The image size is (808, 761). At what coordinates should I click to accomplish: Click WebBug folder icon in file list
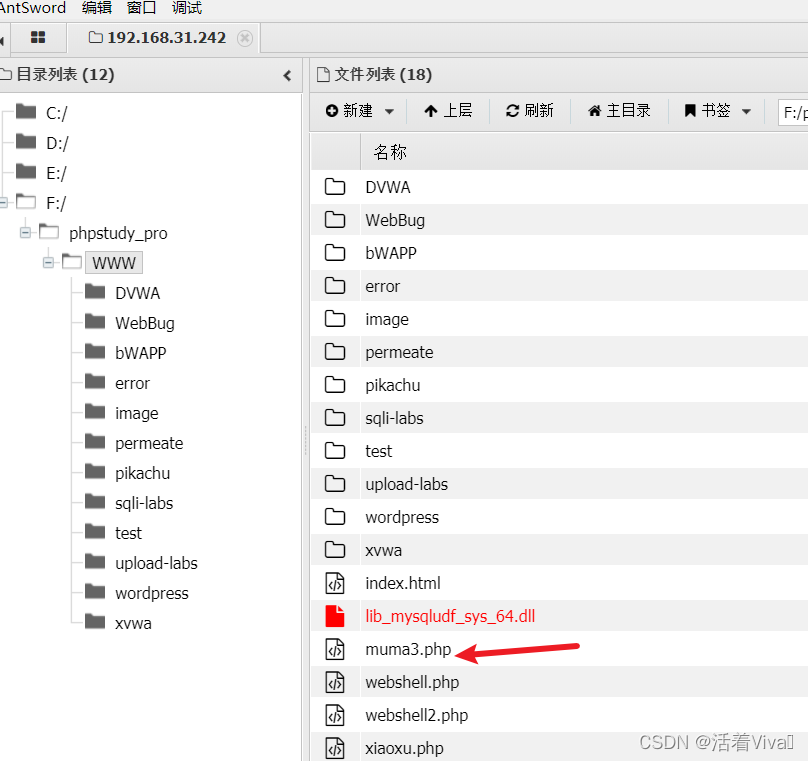tap(335, 219)
